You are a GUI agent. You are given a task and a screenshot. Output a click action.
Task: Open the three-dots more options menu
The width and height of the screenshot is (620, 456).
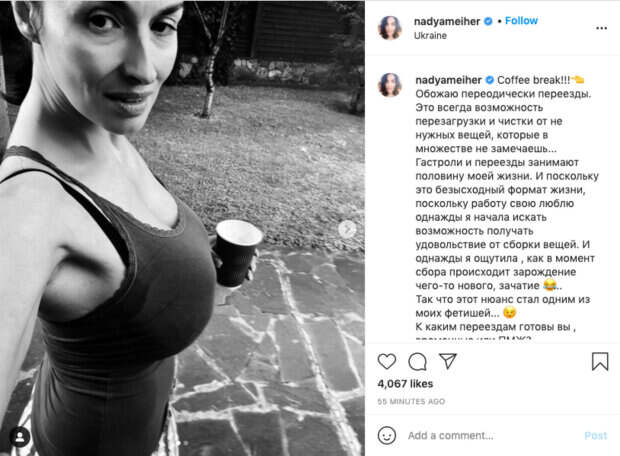click(x=601, y=28)
